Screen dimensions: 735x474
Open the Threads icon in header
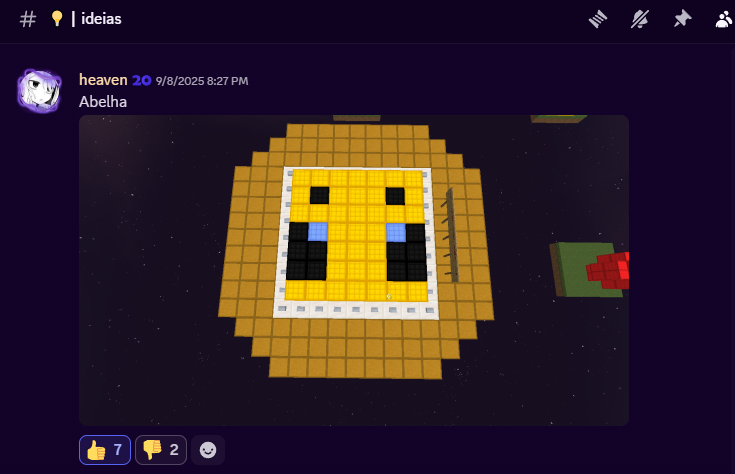click(x=598, y=19)
